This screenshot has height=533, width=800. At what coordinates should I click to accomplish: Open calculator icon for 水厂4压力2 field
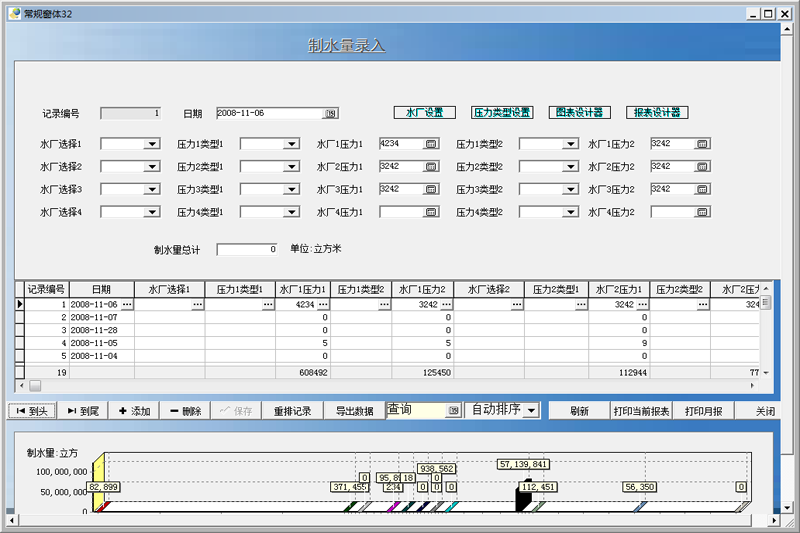pos(703,212)
